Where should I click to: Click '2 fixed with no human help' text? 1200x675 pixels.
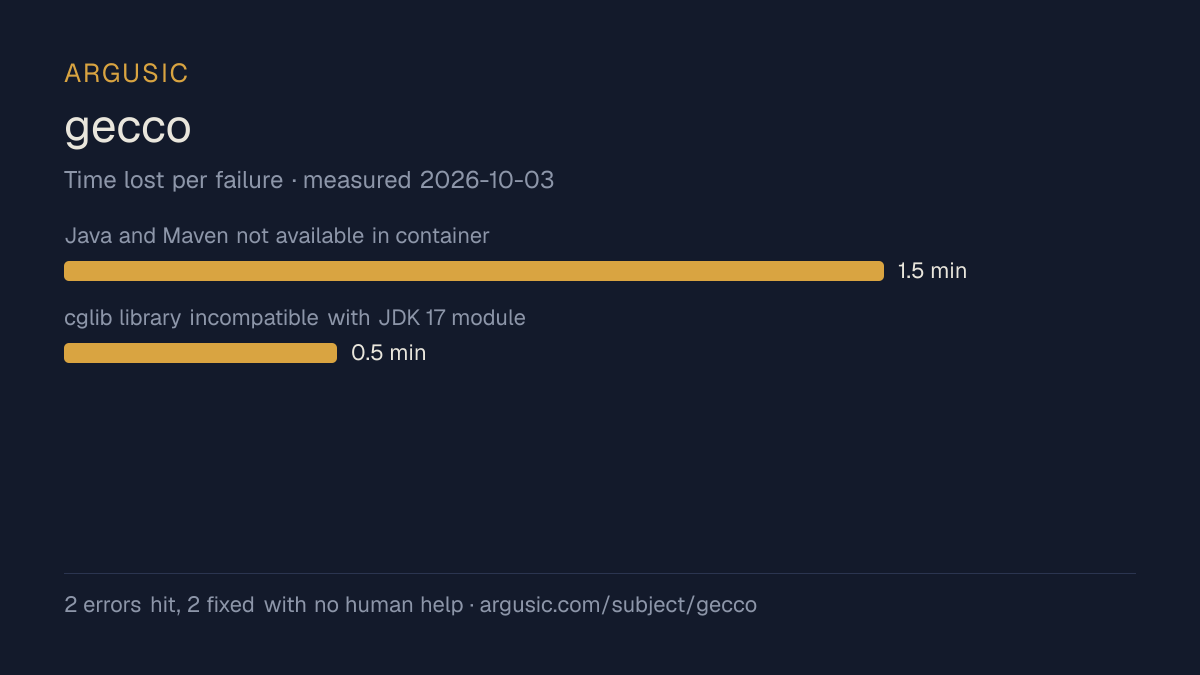pos(325,605)
